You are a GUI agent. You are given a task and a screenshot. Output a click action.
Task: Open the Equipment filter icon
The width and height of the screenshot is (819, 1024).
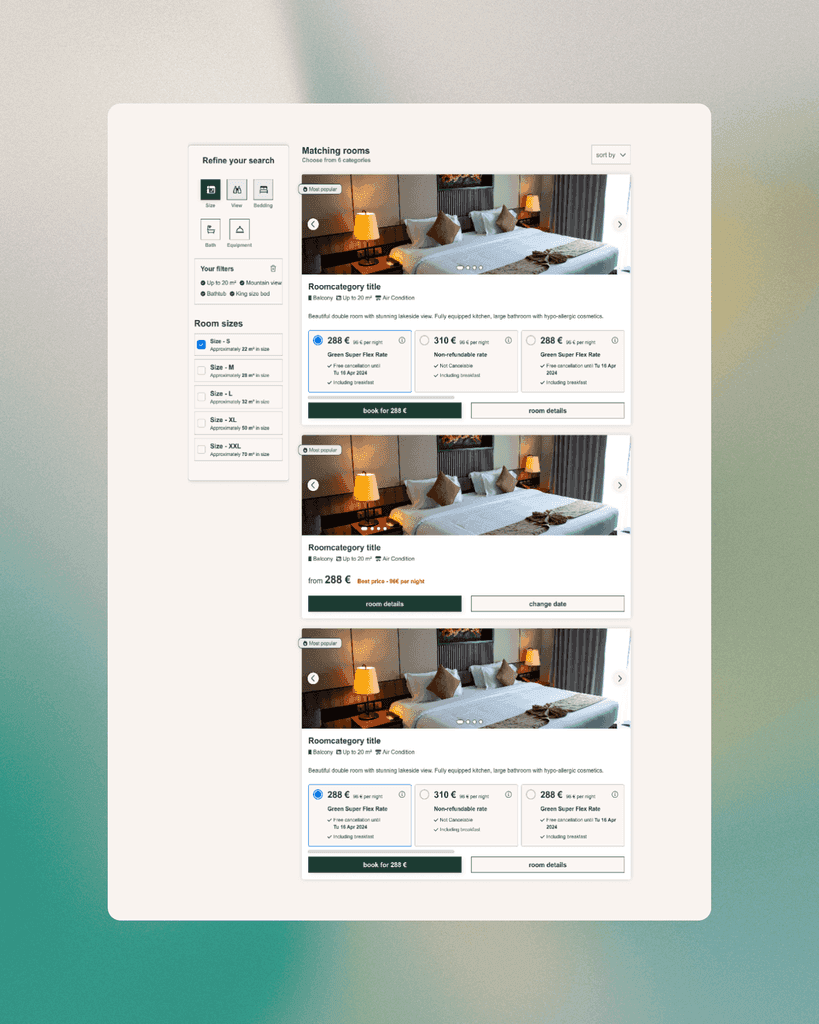coord(239,228)
